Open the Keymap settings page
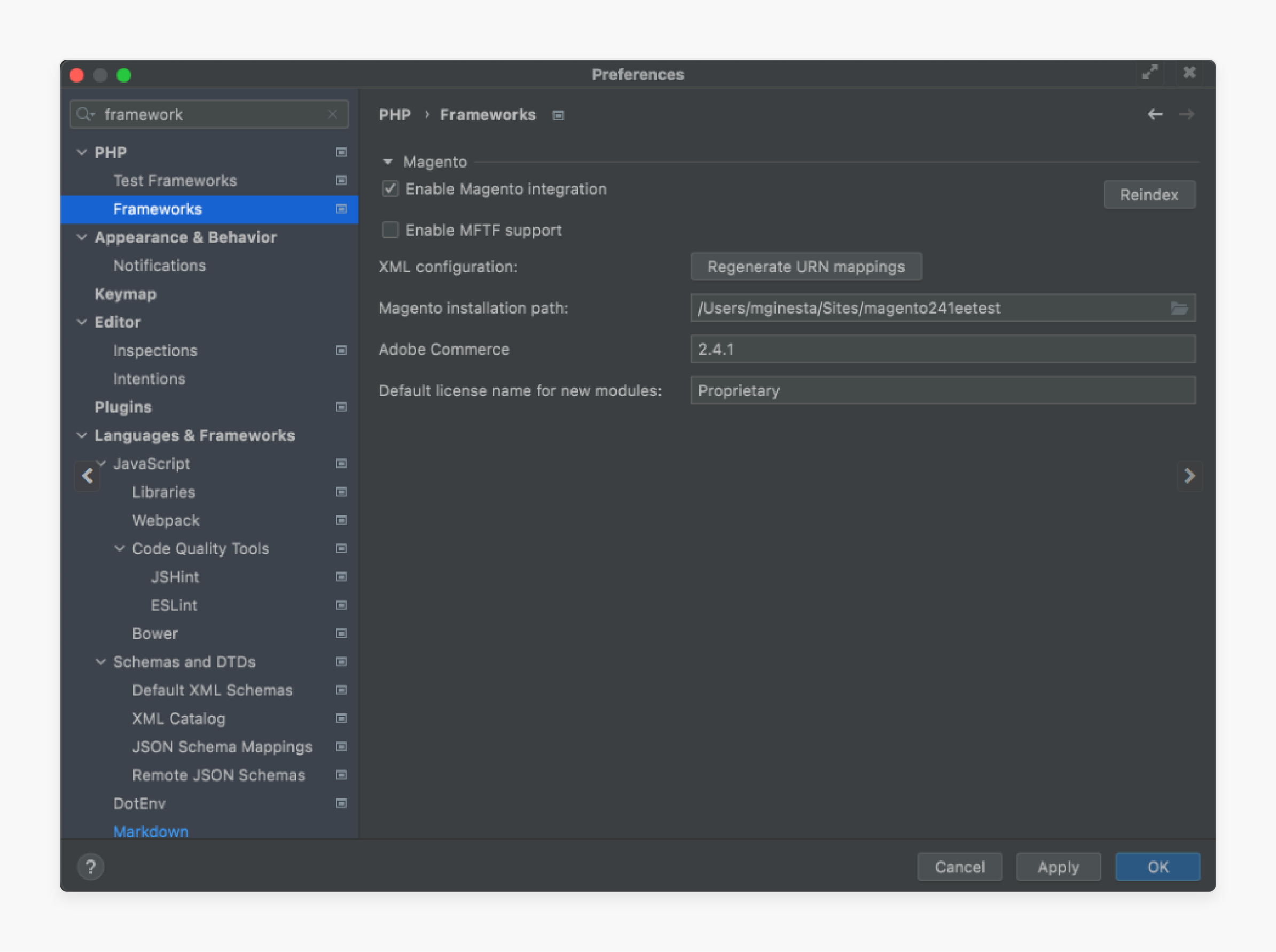 126,294
